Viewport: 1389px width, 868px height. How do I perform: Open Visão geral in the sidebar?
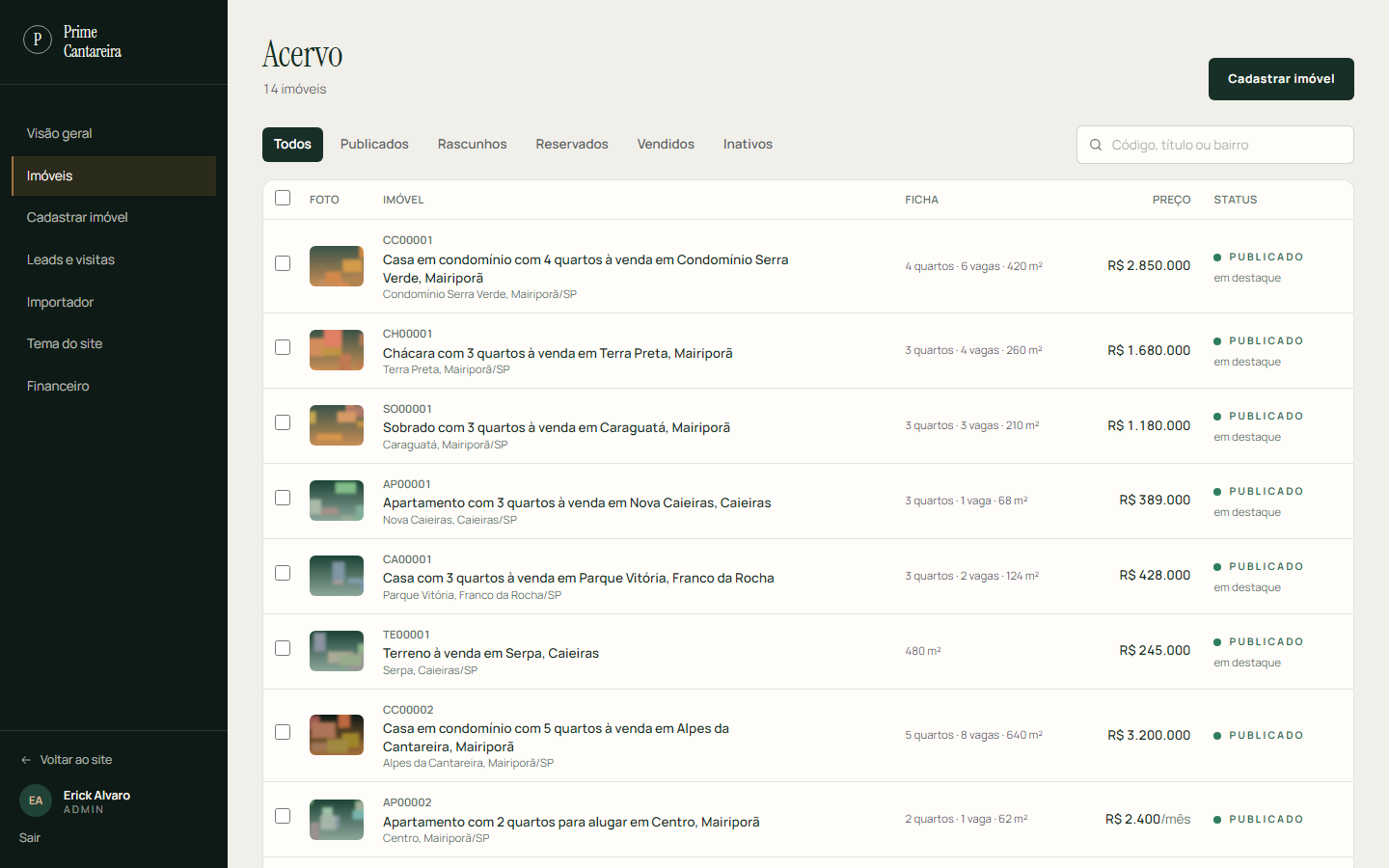point(114,133)
